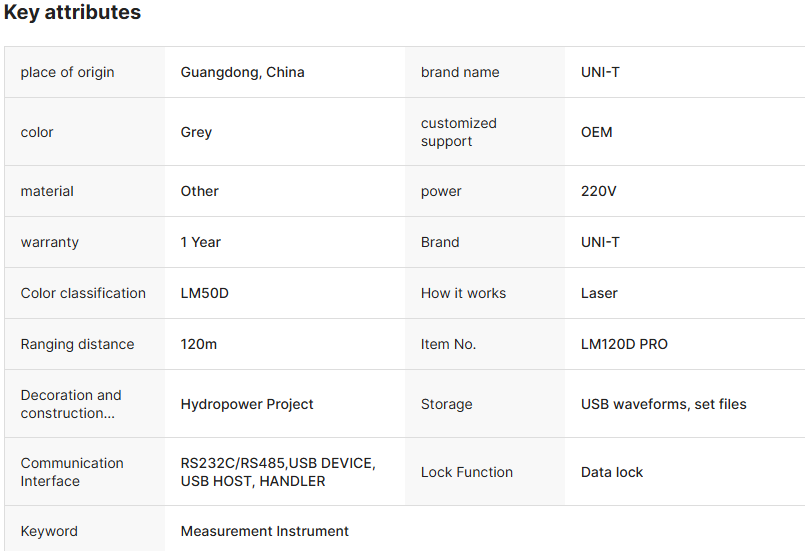Select the "Guangdong, China" origin value
This screenshot has height=551, width=805.
coord(242,72)
